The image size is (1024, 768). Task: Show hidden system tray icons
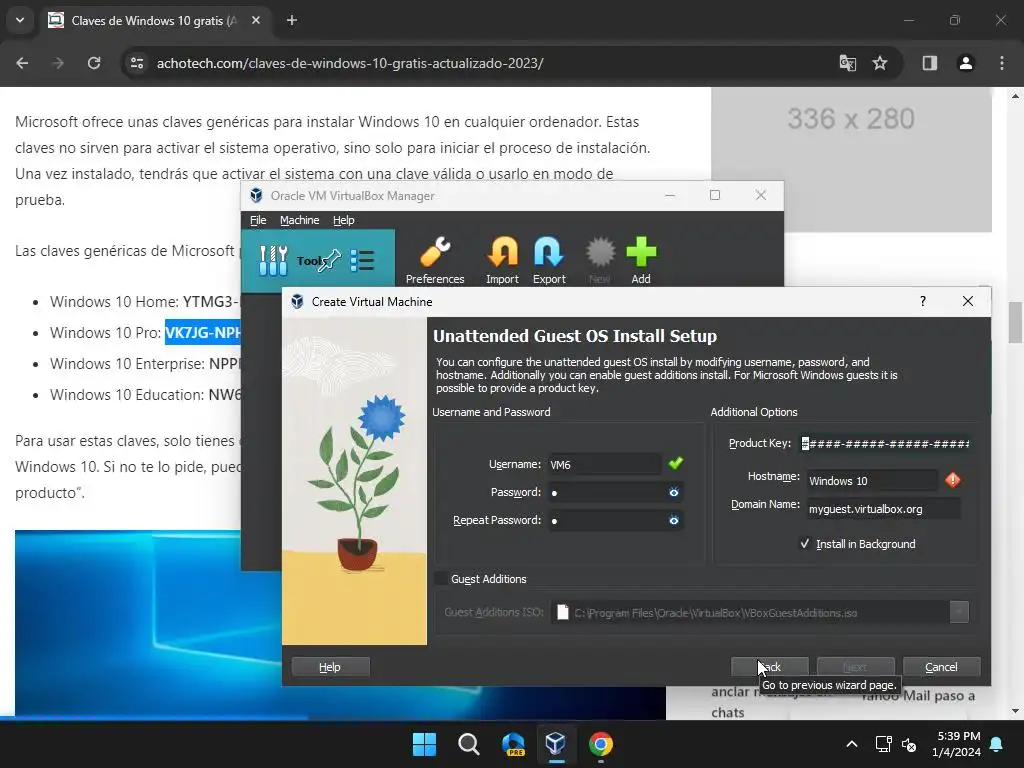[852, 744]
